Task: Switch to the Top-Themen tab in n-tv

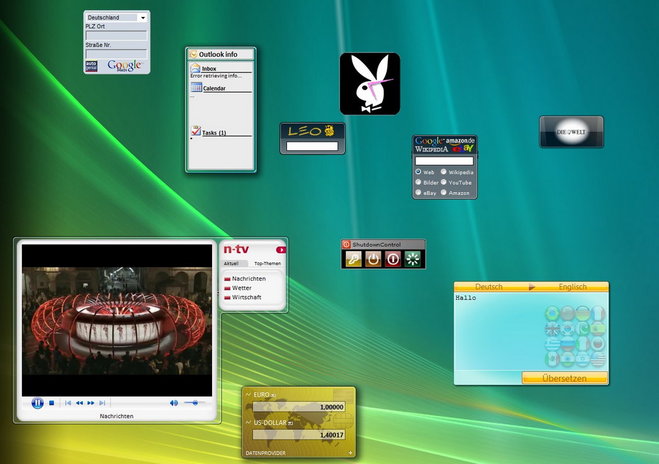Action: click(267, 264)
